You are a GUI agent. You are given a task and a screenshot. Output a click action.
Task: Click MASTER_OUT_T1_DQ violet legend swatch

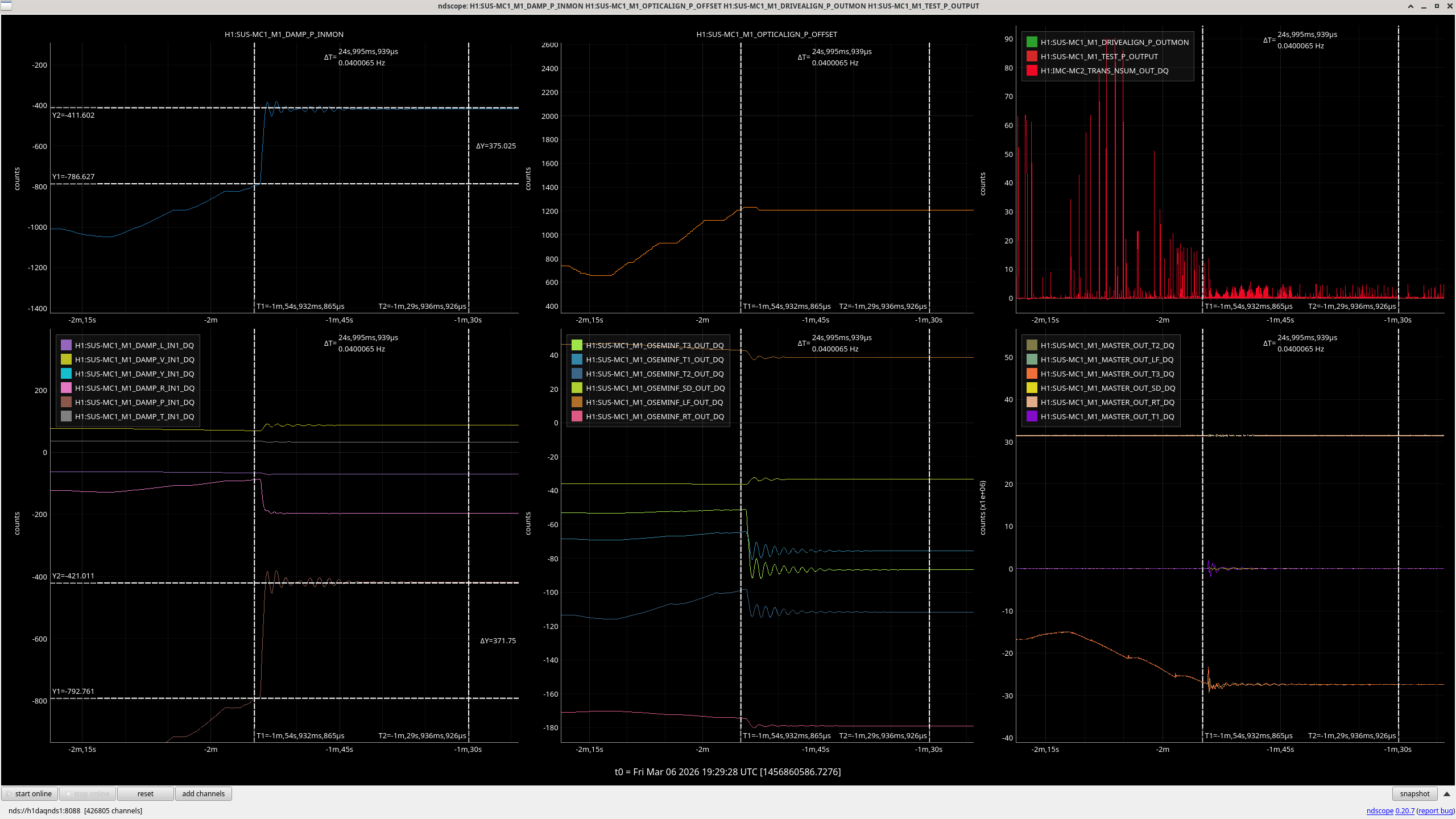pos(1032,416)
